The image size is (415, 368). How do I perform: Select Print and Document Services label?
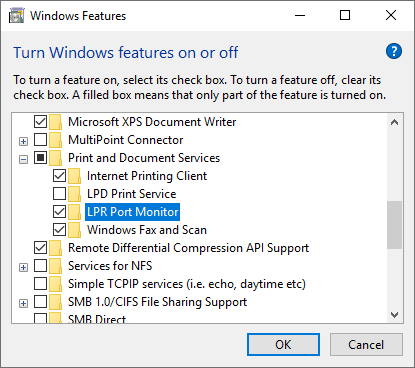[144, 158]
